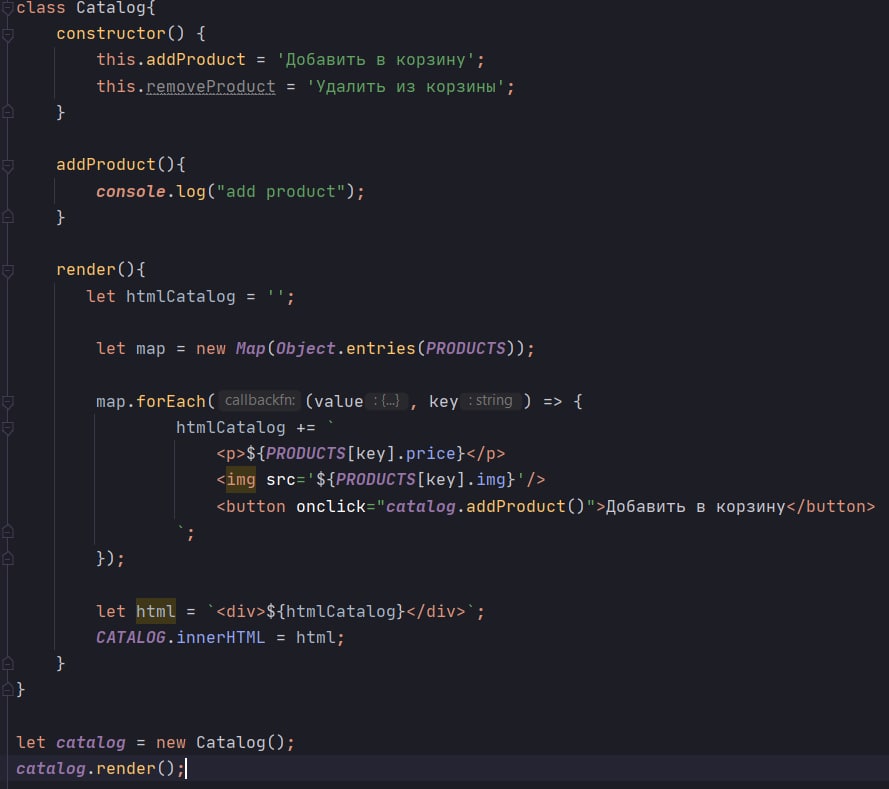The width and height of the screenshot is (889, 789).
Task: Collapse the constructor() code block
Action: pyautogui.click(x=7, y=35)
